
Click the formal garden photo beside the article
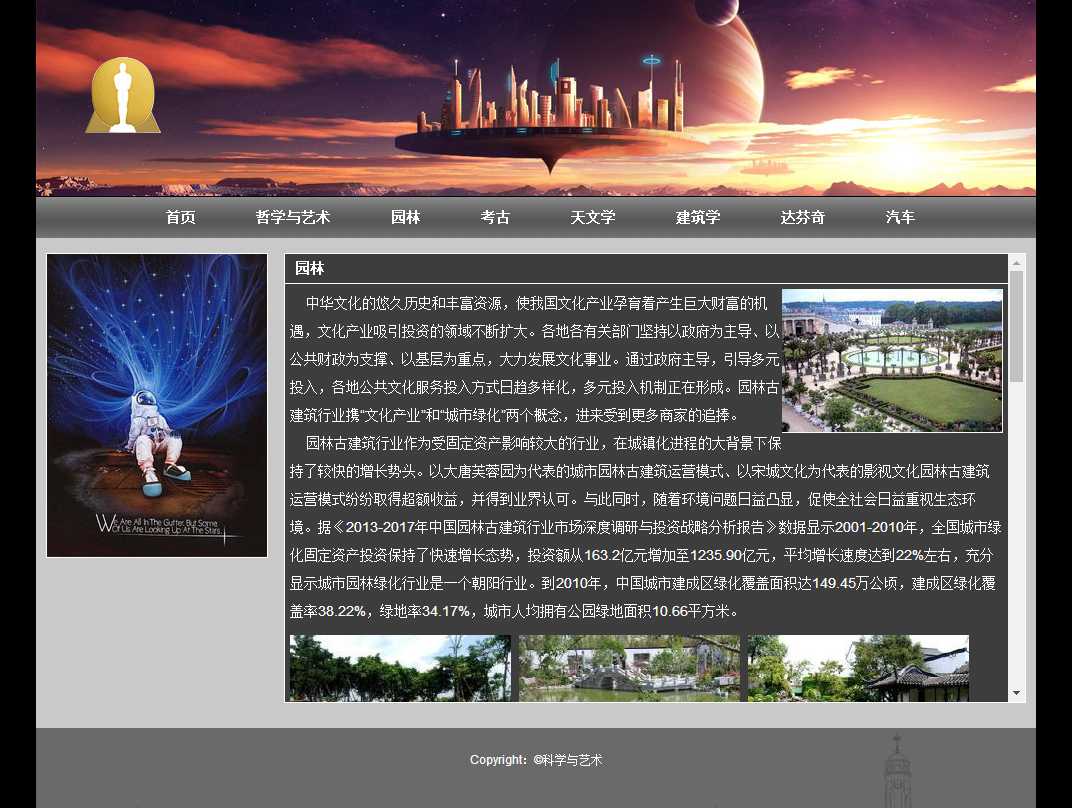tap(892, 360)
